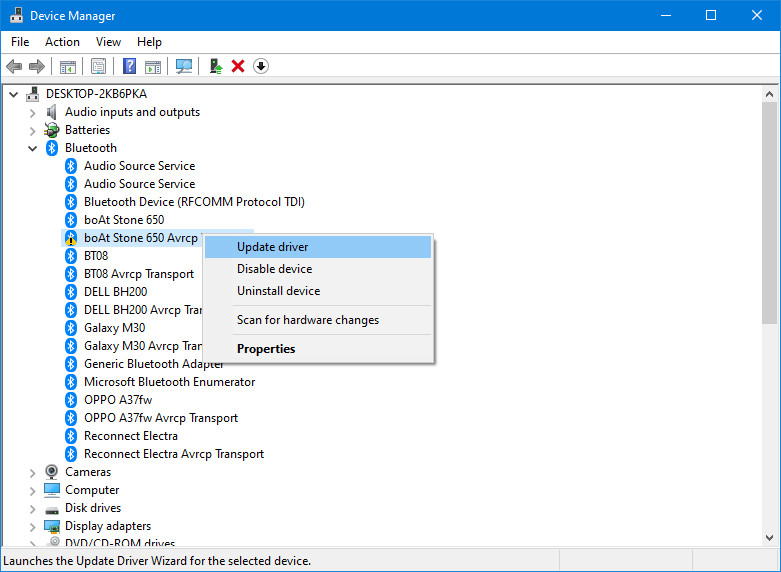The width and height of the screenshot is (781, 572).
Task: Click the Batteries category icon
Action: (x=52, y=130)
